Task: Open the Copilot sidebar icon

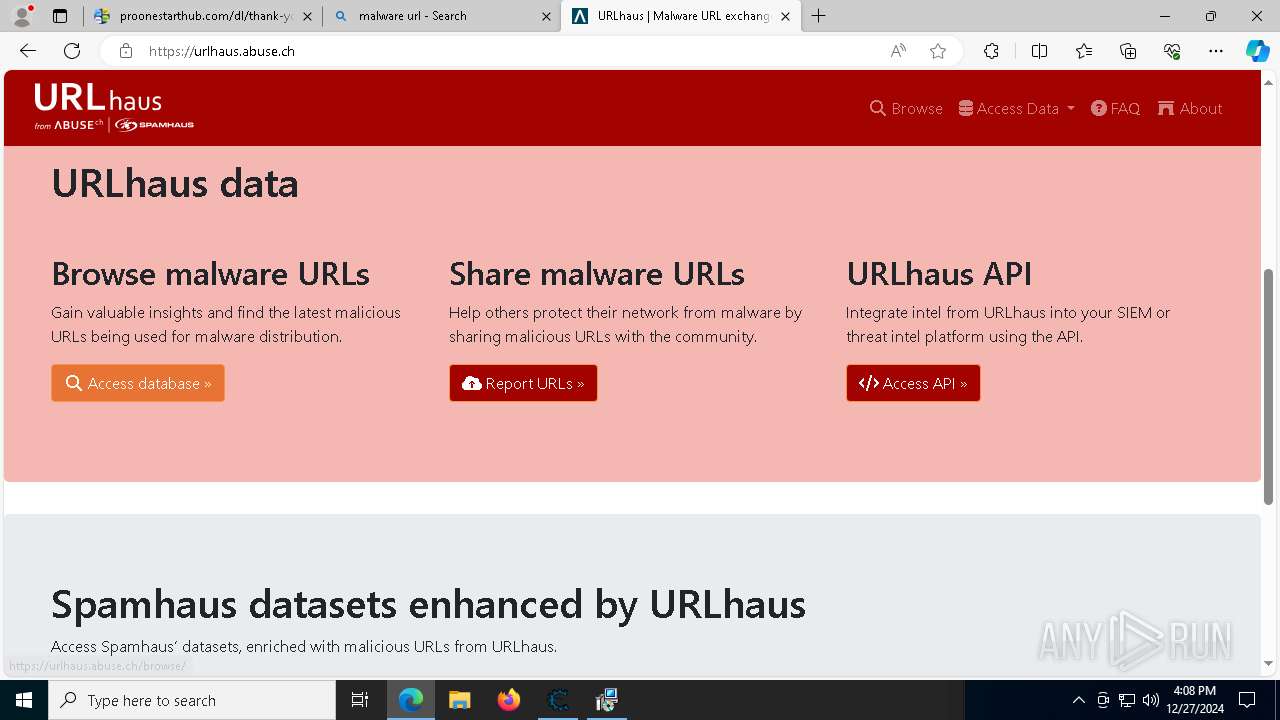Action: click(x=1257, y=51)
